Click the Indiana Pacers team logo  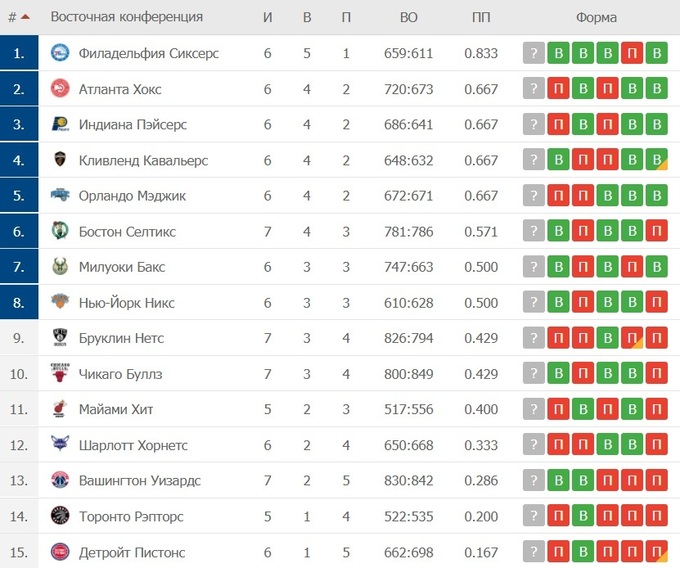point(60,125)
